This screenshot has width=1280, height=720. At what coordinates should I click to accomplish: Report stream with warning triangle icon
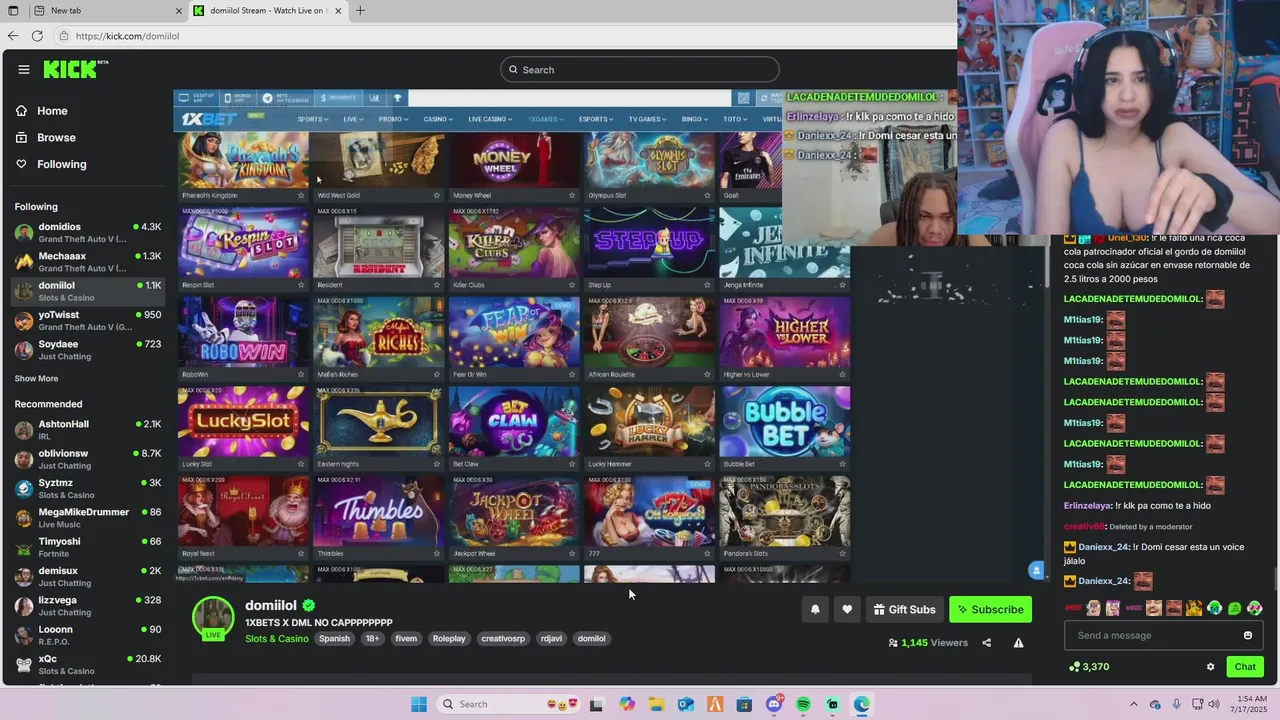[1018, 643]
